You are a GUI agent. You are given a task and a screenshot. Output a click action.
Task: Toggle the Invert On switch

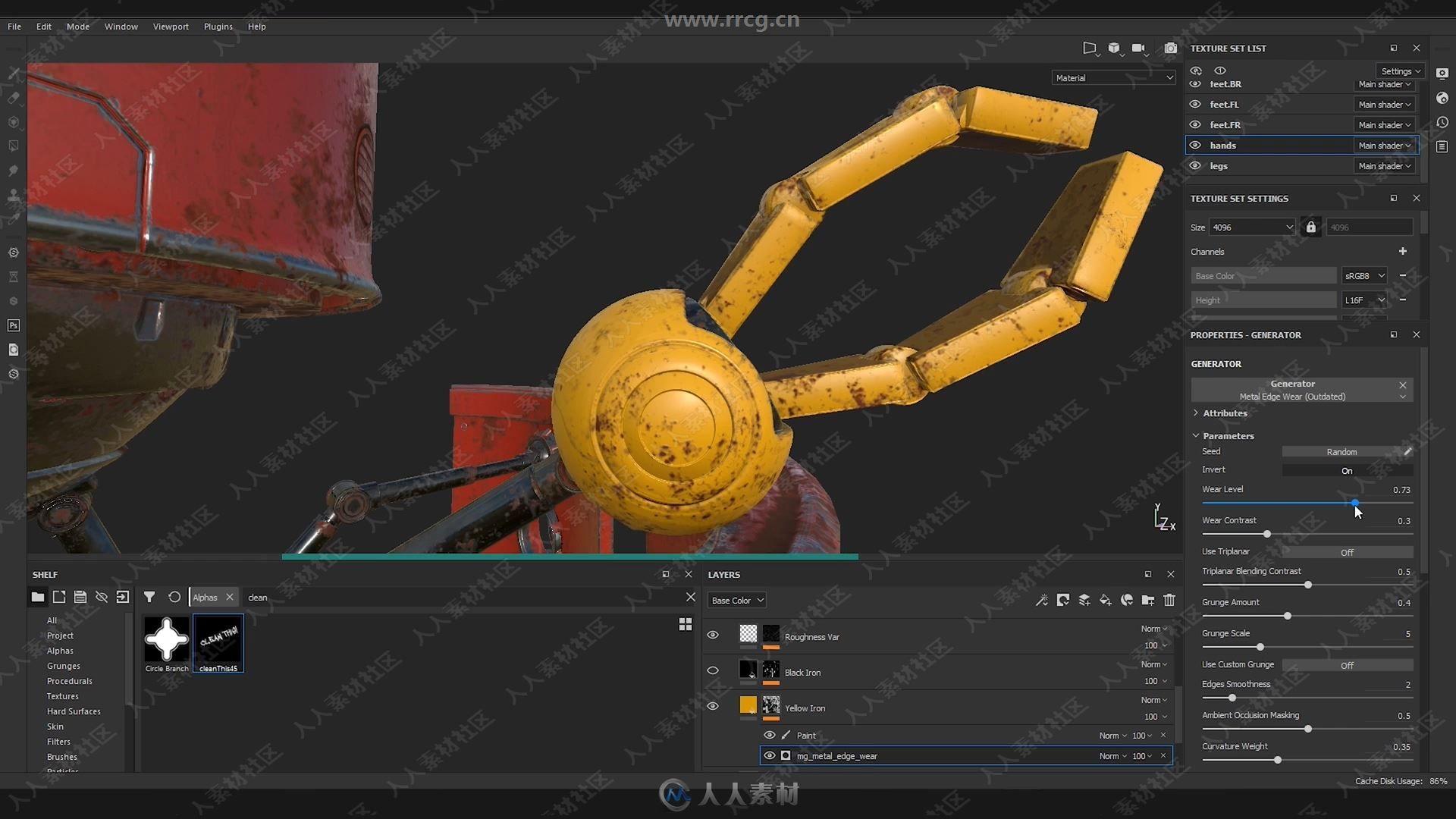pyautogui.click(x=1347, y=471)
